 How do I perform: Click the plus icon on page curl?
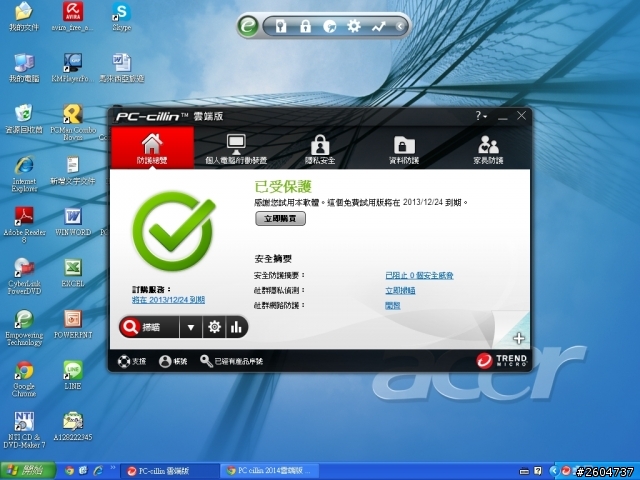pyautogui.click(x=519, y=338)
